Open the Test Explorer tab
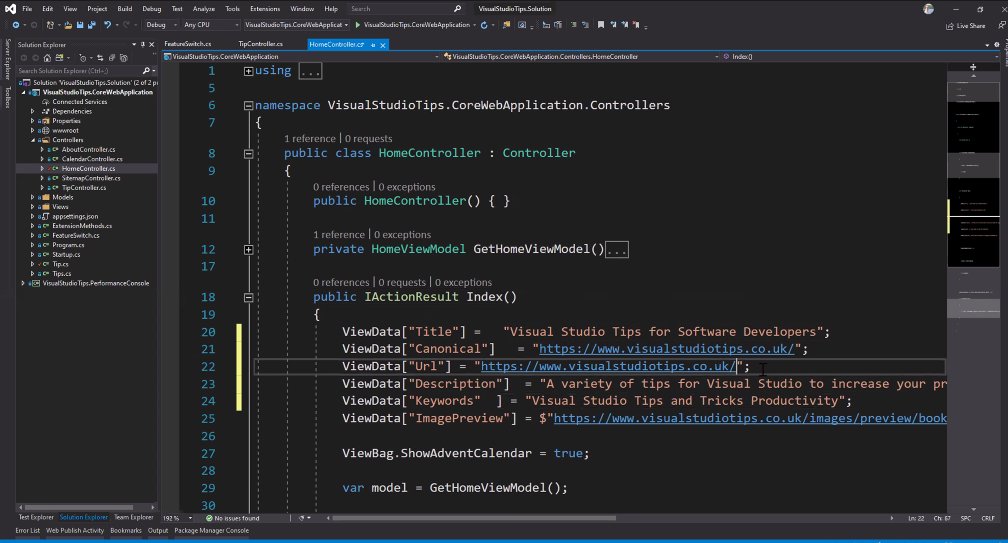Screen dimensions: 1008x543 36,517
